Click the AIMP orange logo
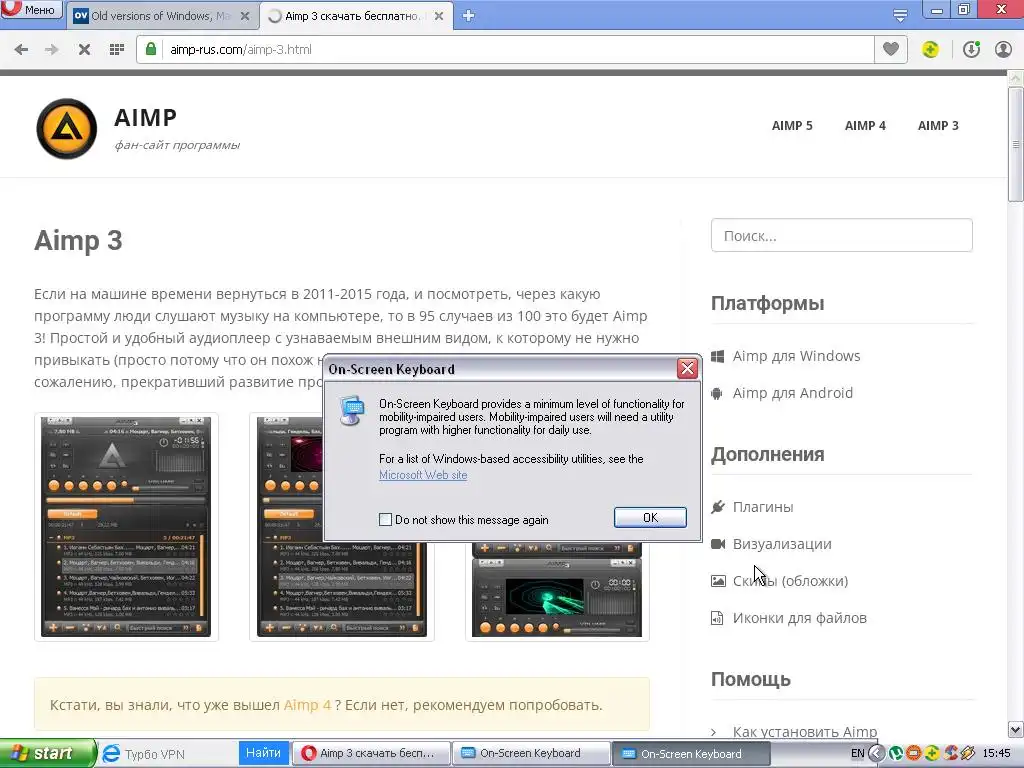 coord(67,129)
